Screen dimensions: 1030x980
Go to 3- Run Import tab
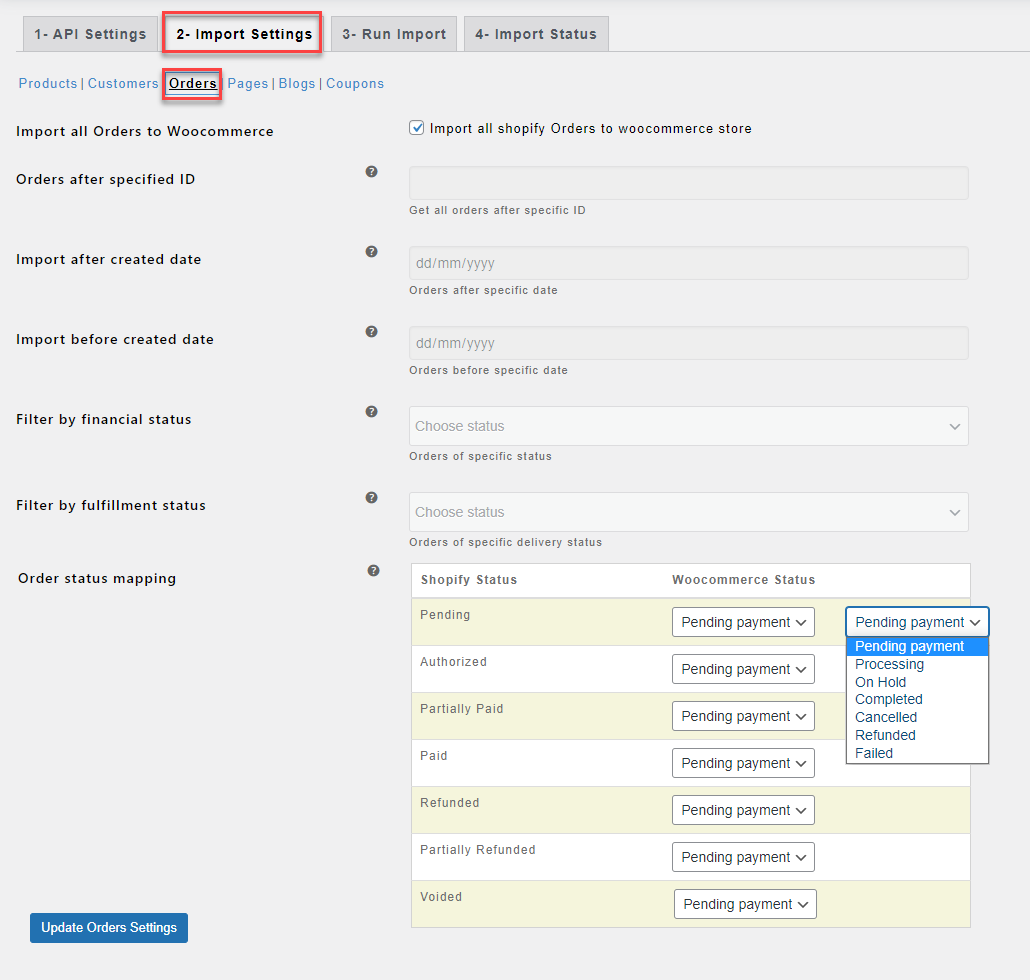(x=394, y=34)
